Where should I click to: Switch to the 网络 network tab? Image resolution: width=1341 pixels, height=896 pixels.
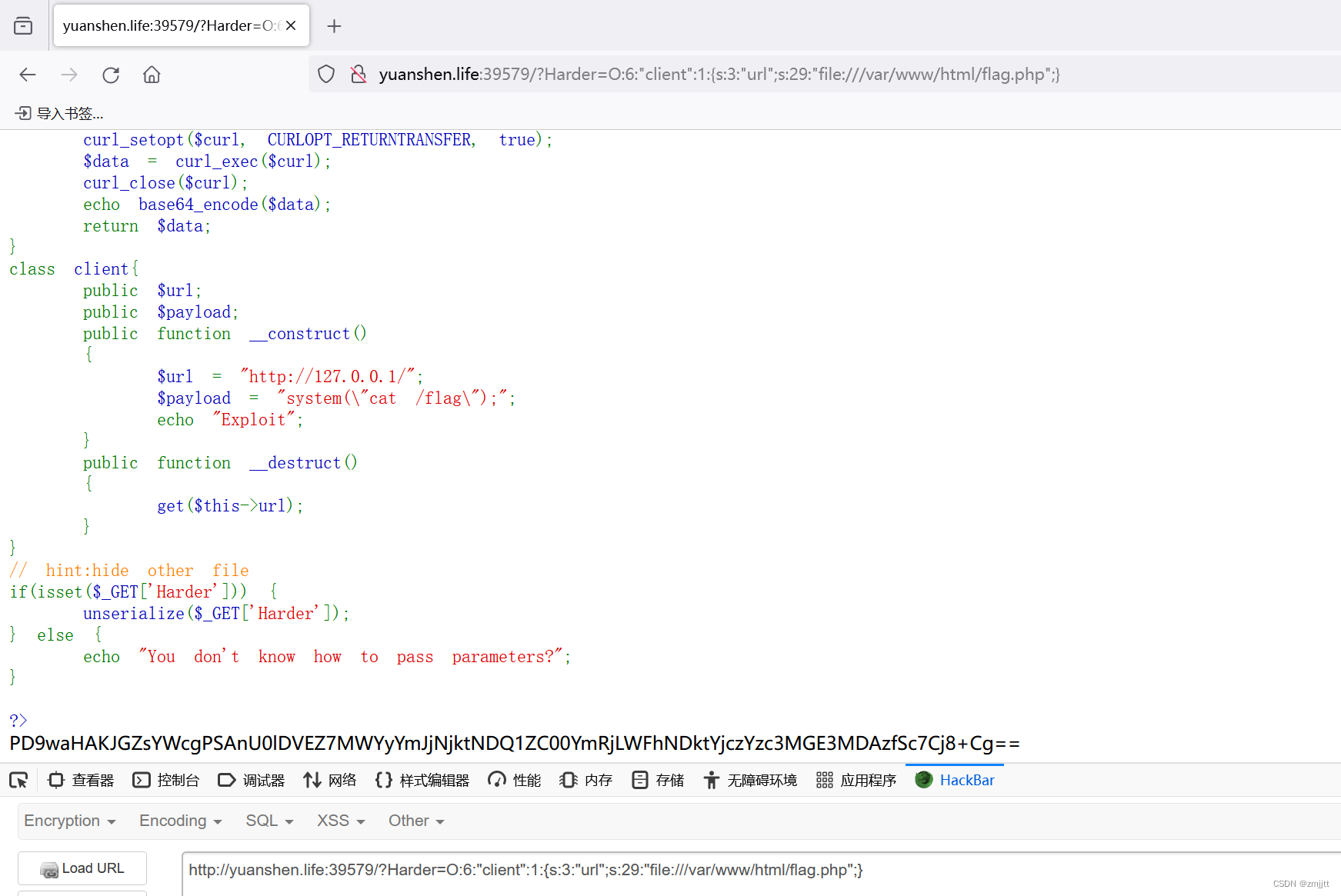tap(330, 780)
